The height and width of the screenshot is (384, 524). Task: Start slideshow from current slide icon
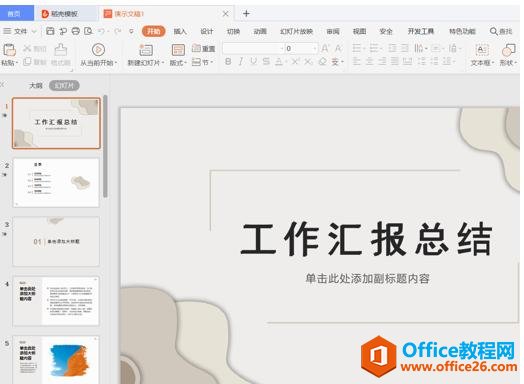(x=98, y=49)
